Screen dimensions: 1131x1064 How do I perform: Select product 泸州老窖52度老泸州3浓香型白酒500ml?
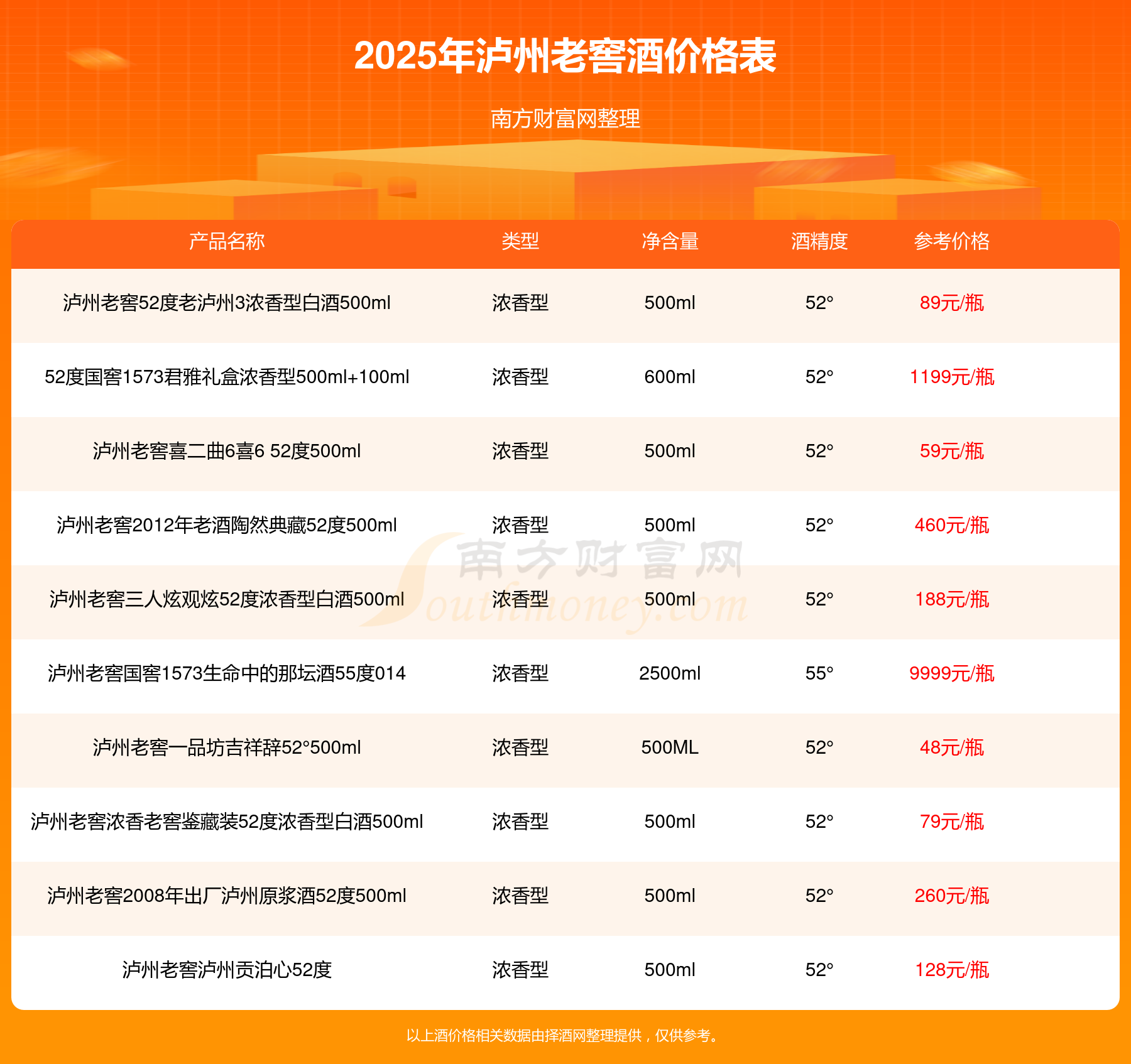click(x=227, y=303)
